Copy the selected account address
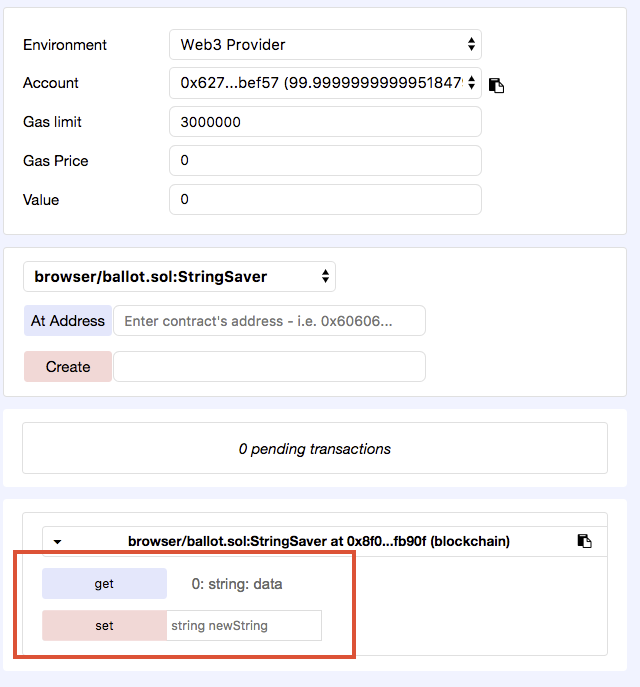 [496, 85]
